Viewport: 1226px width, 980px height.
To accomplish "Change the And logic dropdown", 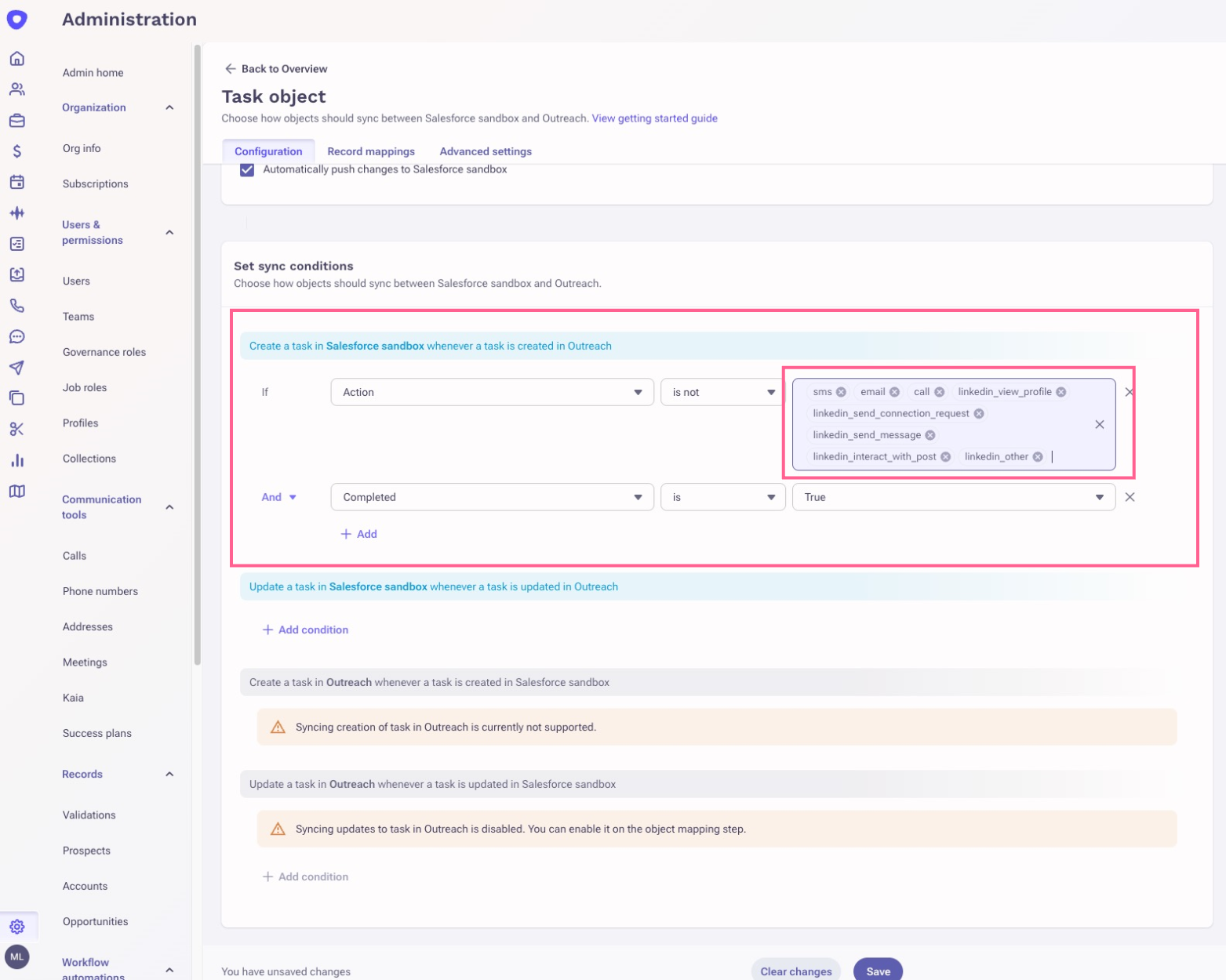I will [278, 497].
